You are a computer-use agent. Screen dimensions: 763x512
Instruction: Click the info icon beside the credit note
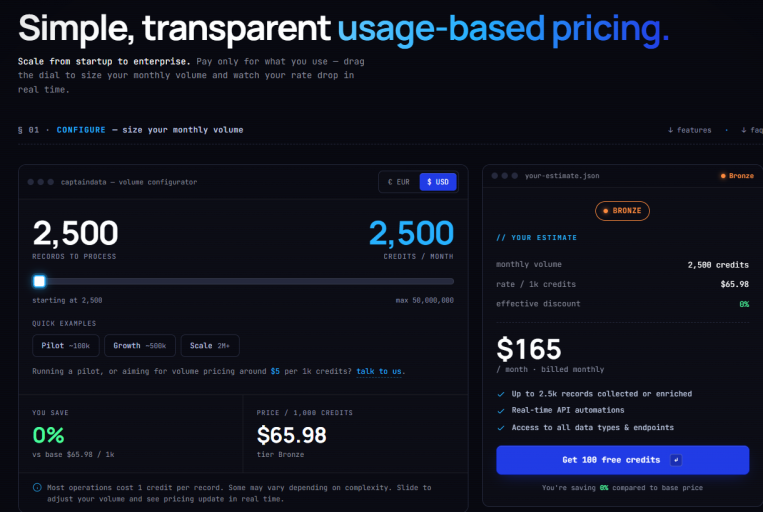(37, 487)
